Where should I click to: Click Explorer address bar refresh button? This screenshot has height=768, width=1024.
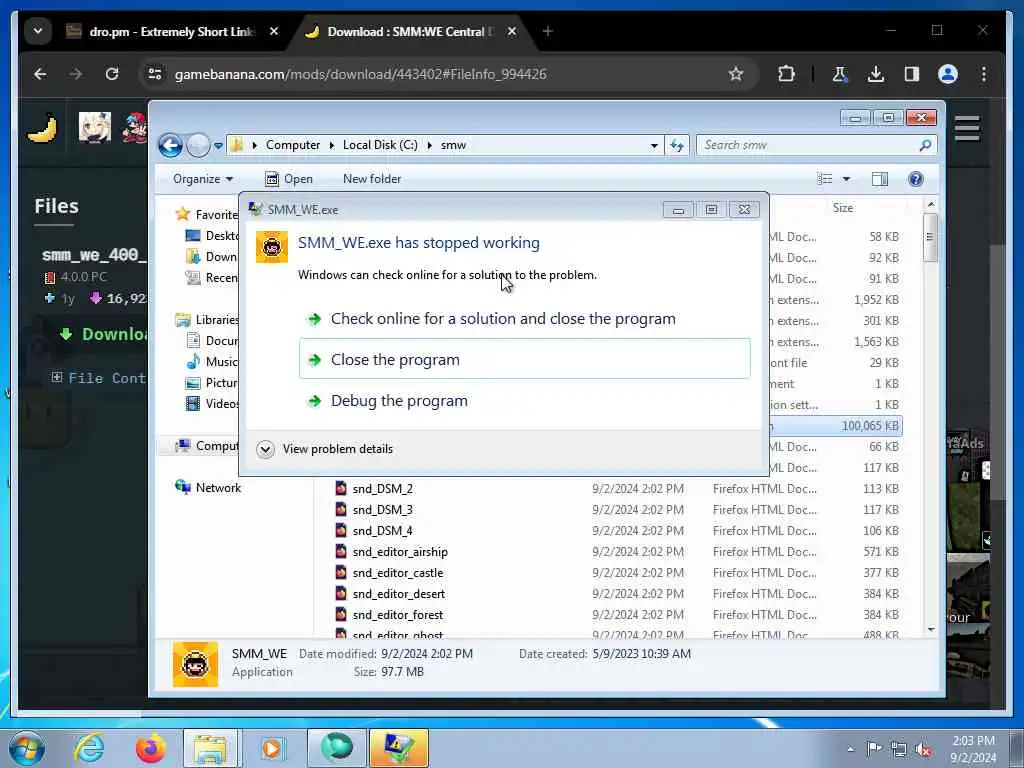[677, 146]
